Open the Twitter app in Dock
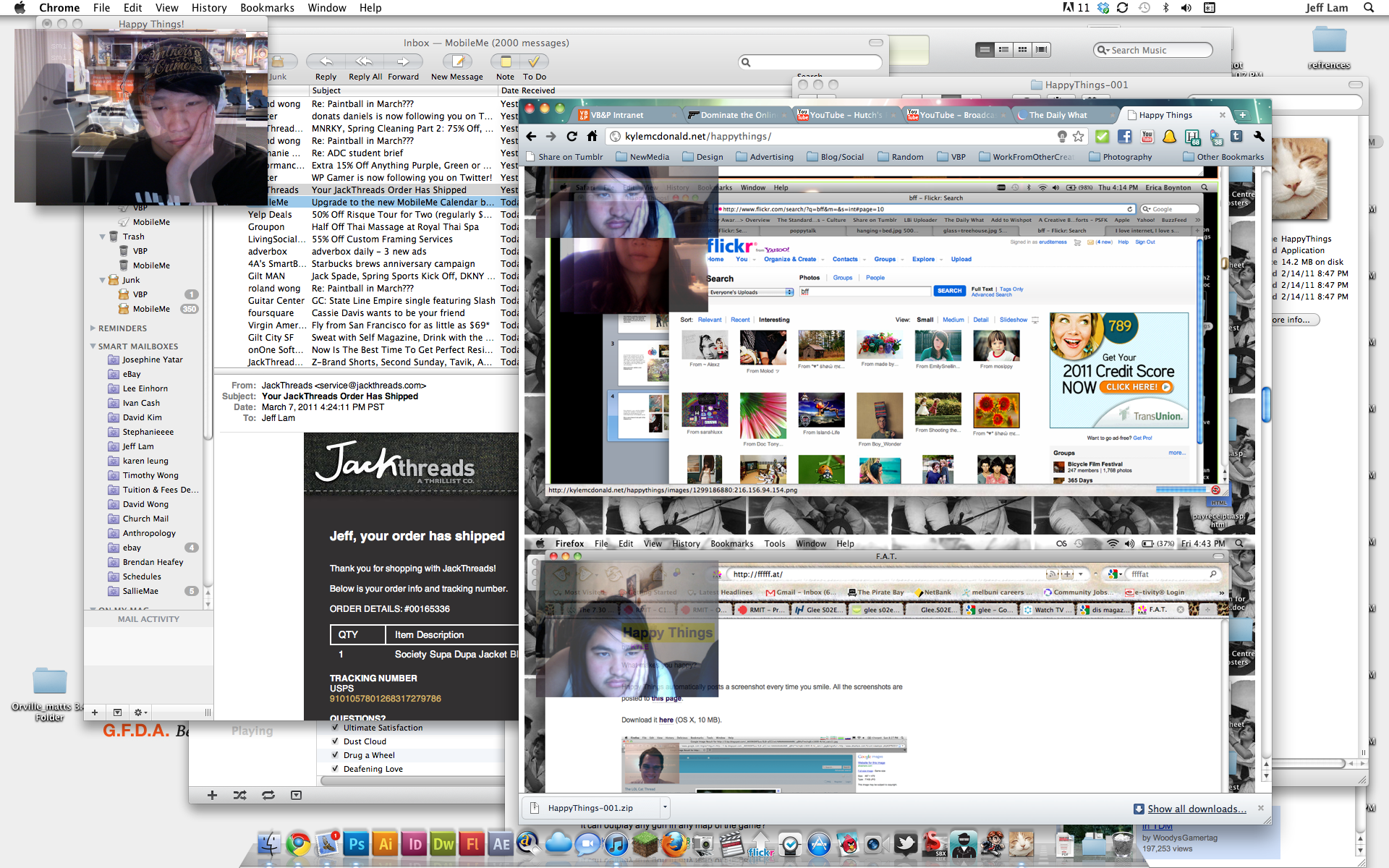Image resolution: width=1389 pixels, height=868 pixels. (906, 844)
